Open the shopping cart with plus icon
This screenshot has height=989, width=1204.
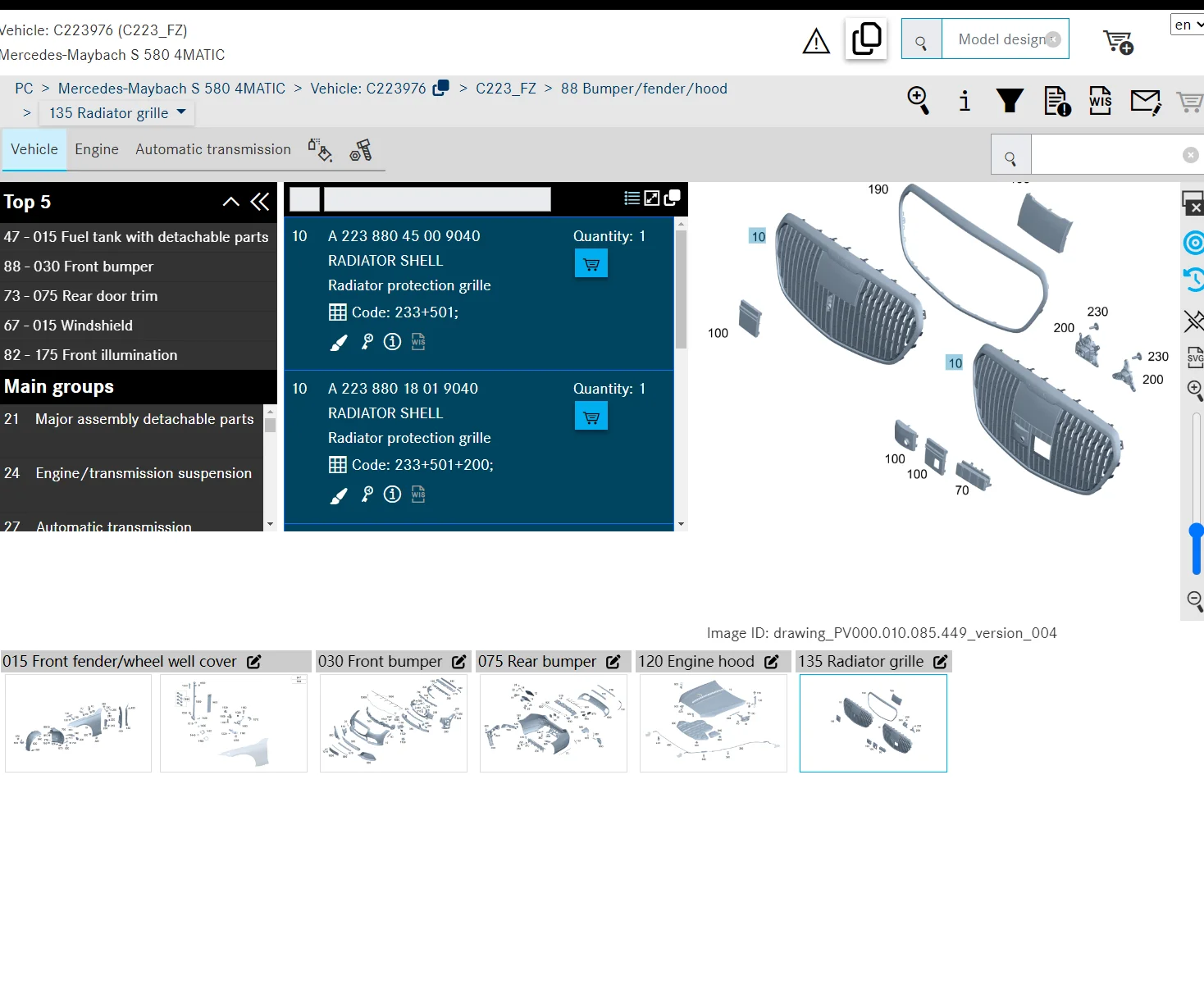pos(1118,41)
